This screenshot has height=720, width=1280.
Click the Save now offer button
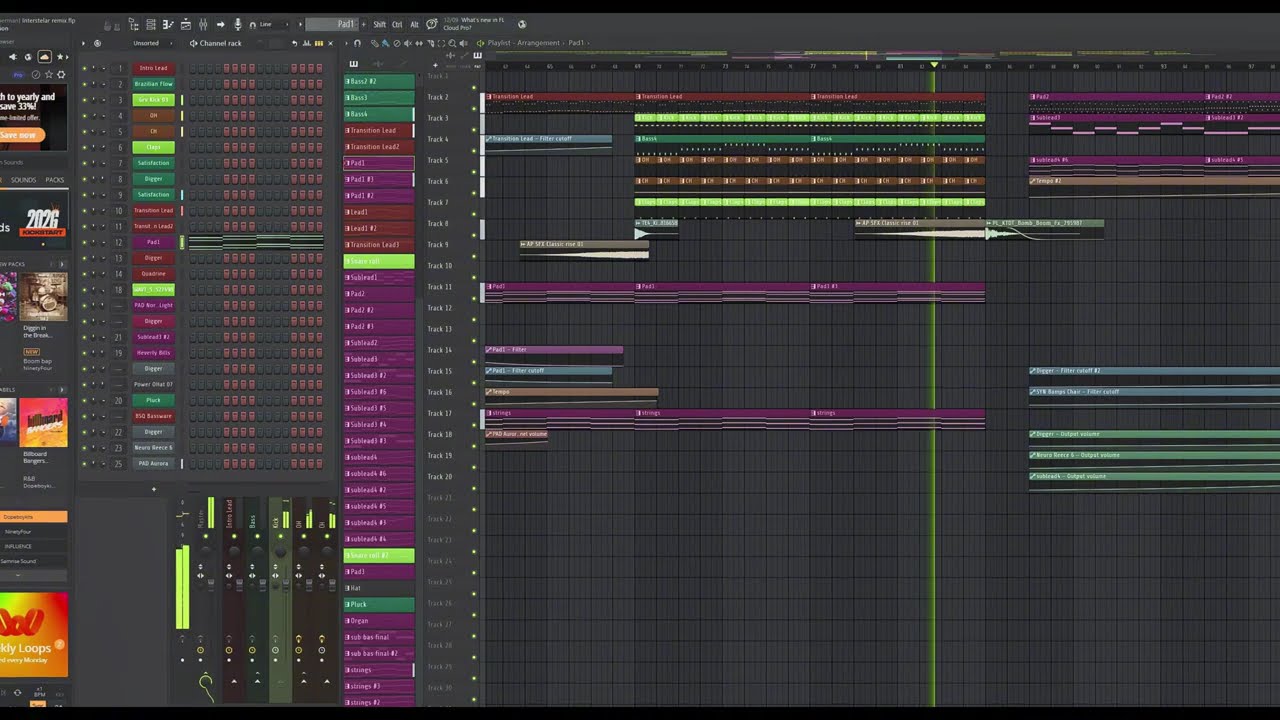20,134
